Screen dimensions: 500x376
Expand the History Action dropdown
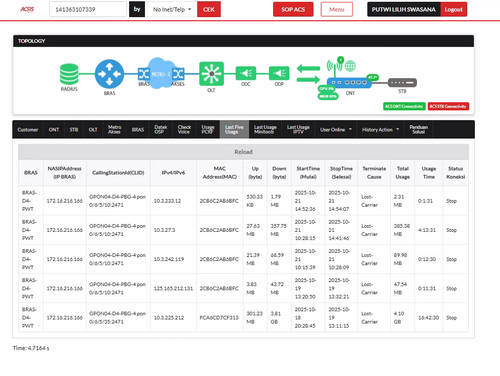(x=380, y=130)
